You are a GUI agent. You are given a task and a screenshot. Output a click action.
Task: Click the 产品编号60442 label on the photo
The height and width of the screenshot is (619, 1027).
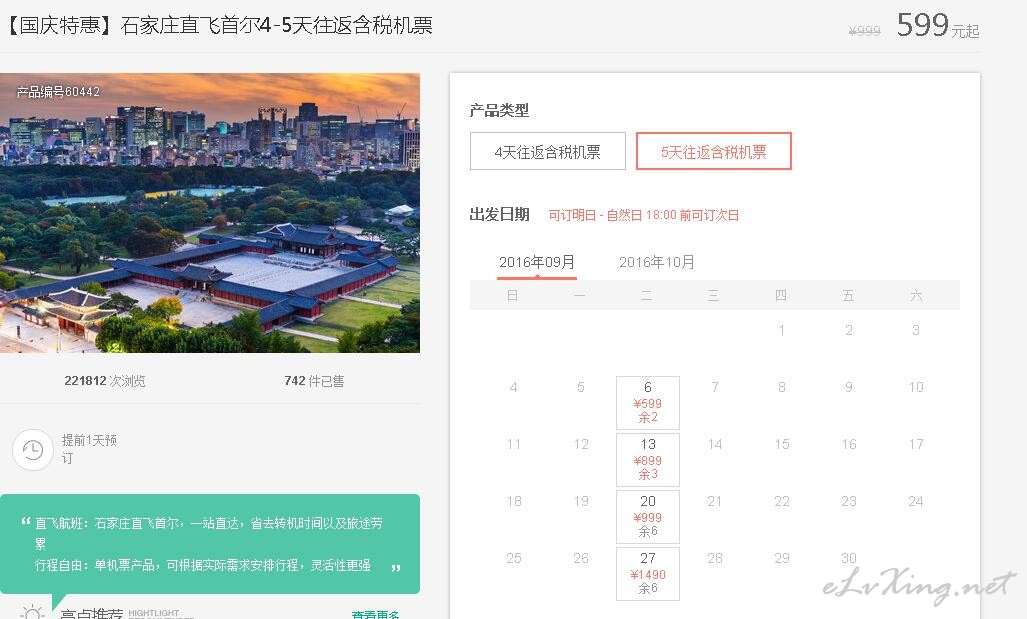[x=58, y=92]
